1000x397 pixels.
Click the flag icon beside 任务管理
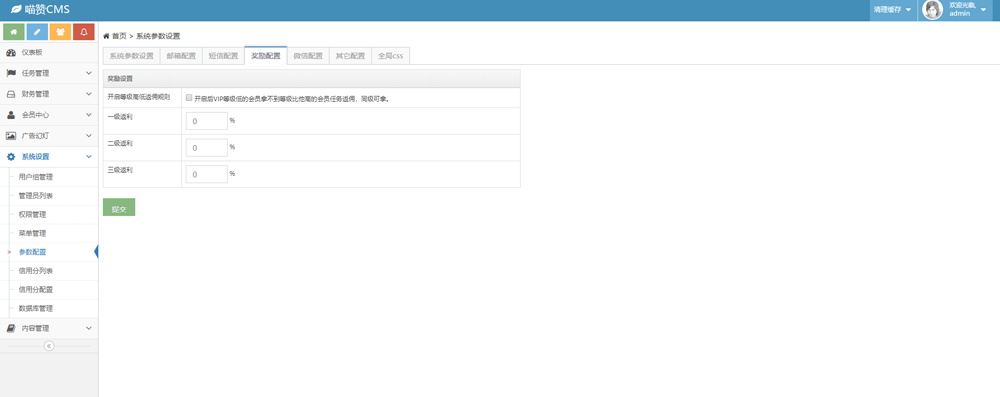[x=11, y=73]
